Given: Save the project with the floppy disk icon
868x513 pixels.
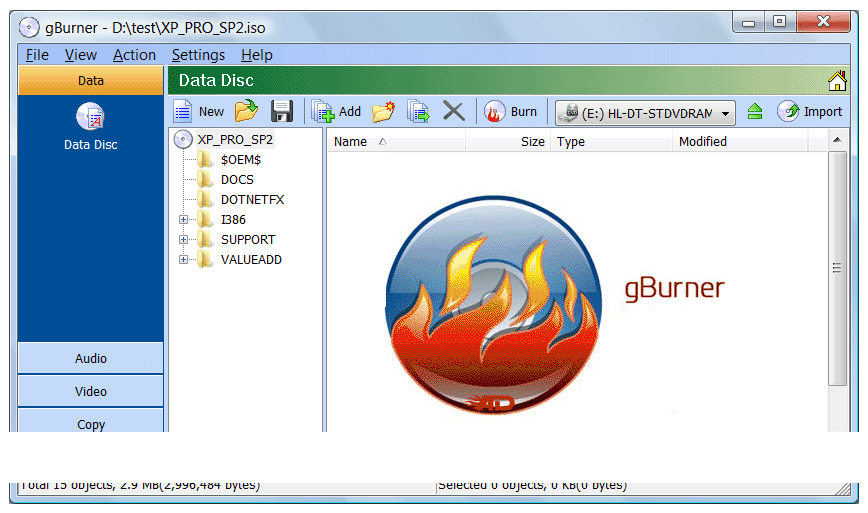Looking at the screenshot, I should tap(282, 111).
